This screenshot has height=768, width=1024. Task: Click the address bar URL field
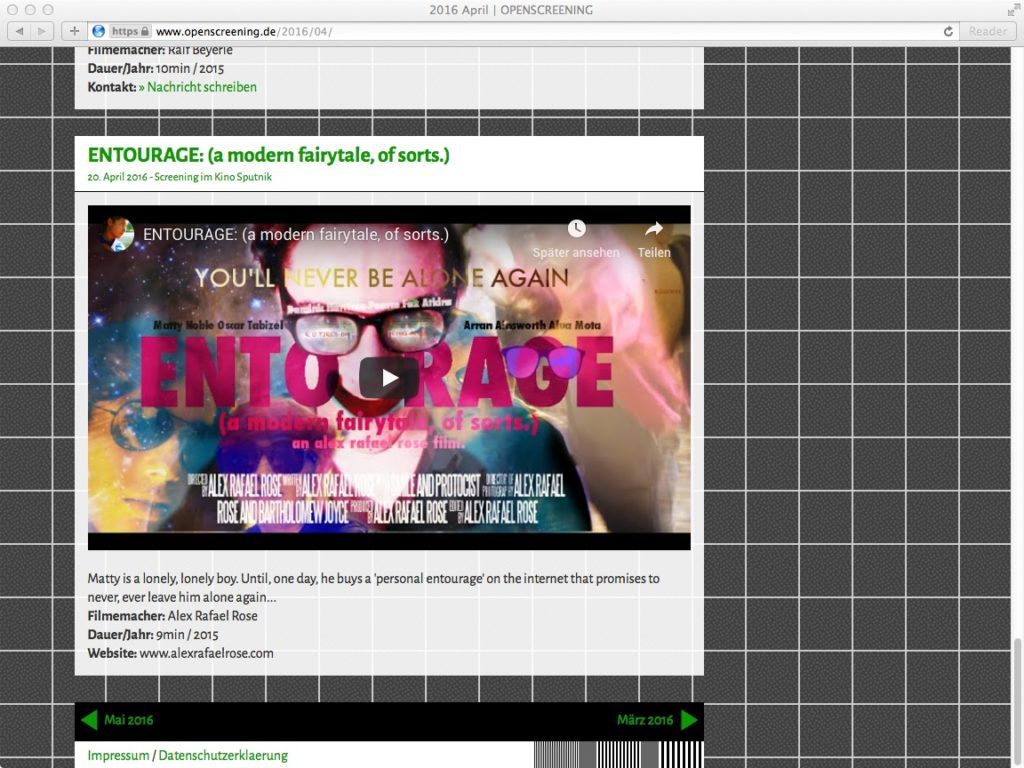522,31
